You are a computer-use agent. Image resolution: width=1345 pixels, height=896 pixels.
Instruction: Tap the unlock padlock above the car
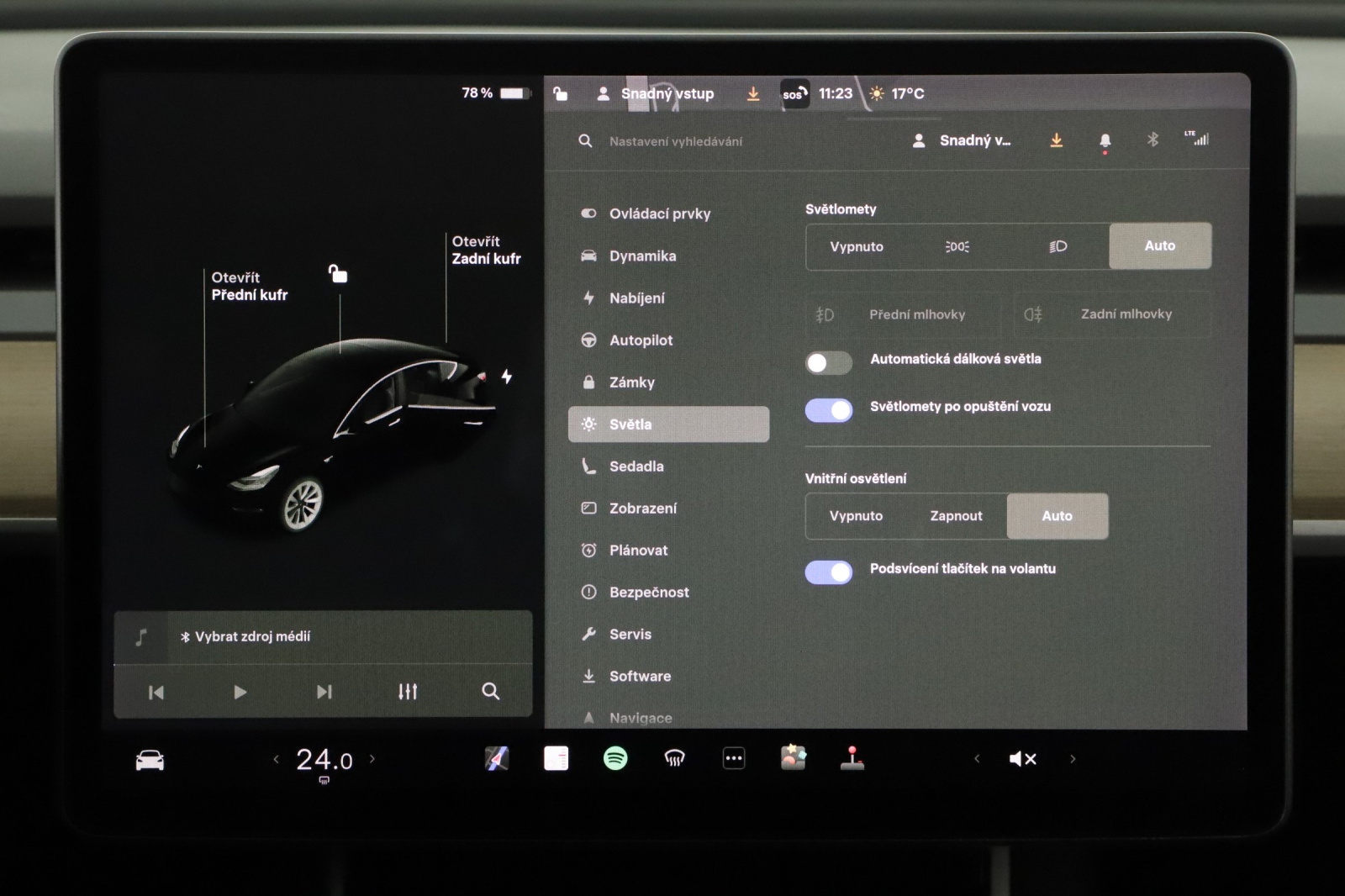pyautogui.click(x=338, y=274)
